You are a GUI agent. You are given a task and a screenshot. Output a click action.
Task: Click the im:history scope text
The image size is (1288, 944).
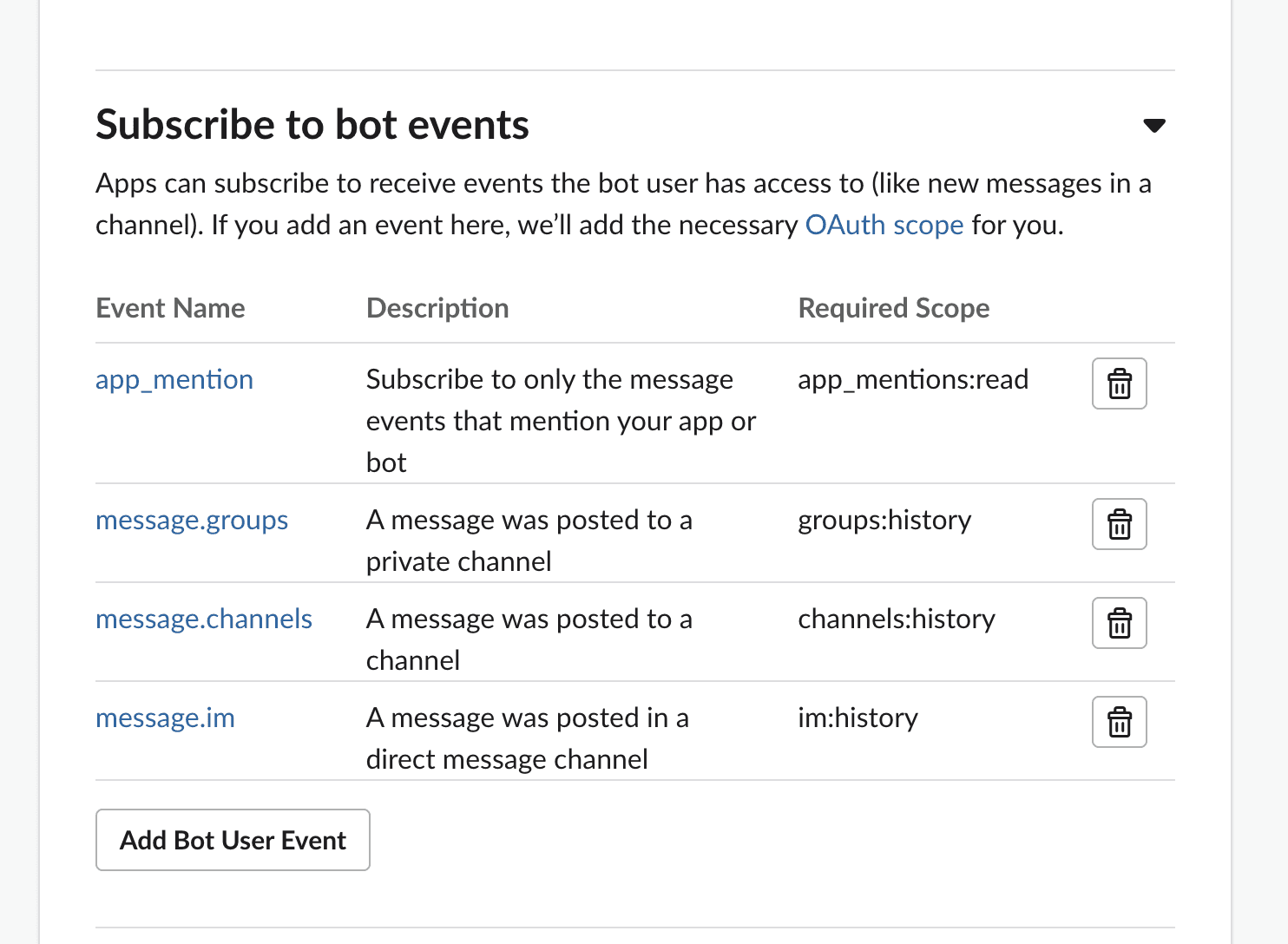858,718
